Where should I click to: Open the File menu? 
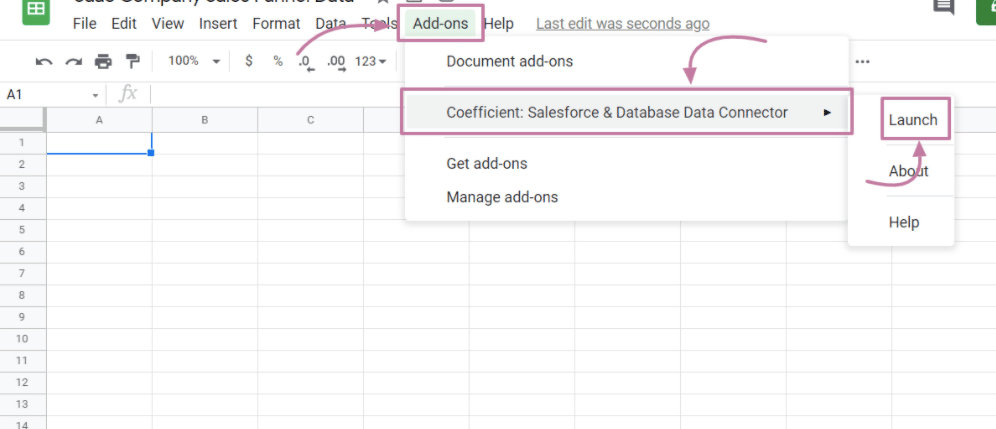point(84,24)
